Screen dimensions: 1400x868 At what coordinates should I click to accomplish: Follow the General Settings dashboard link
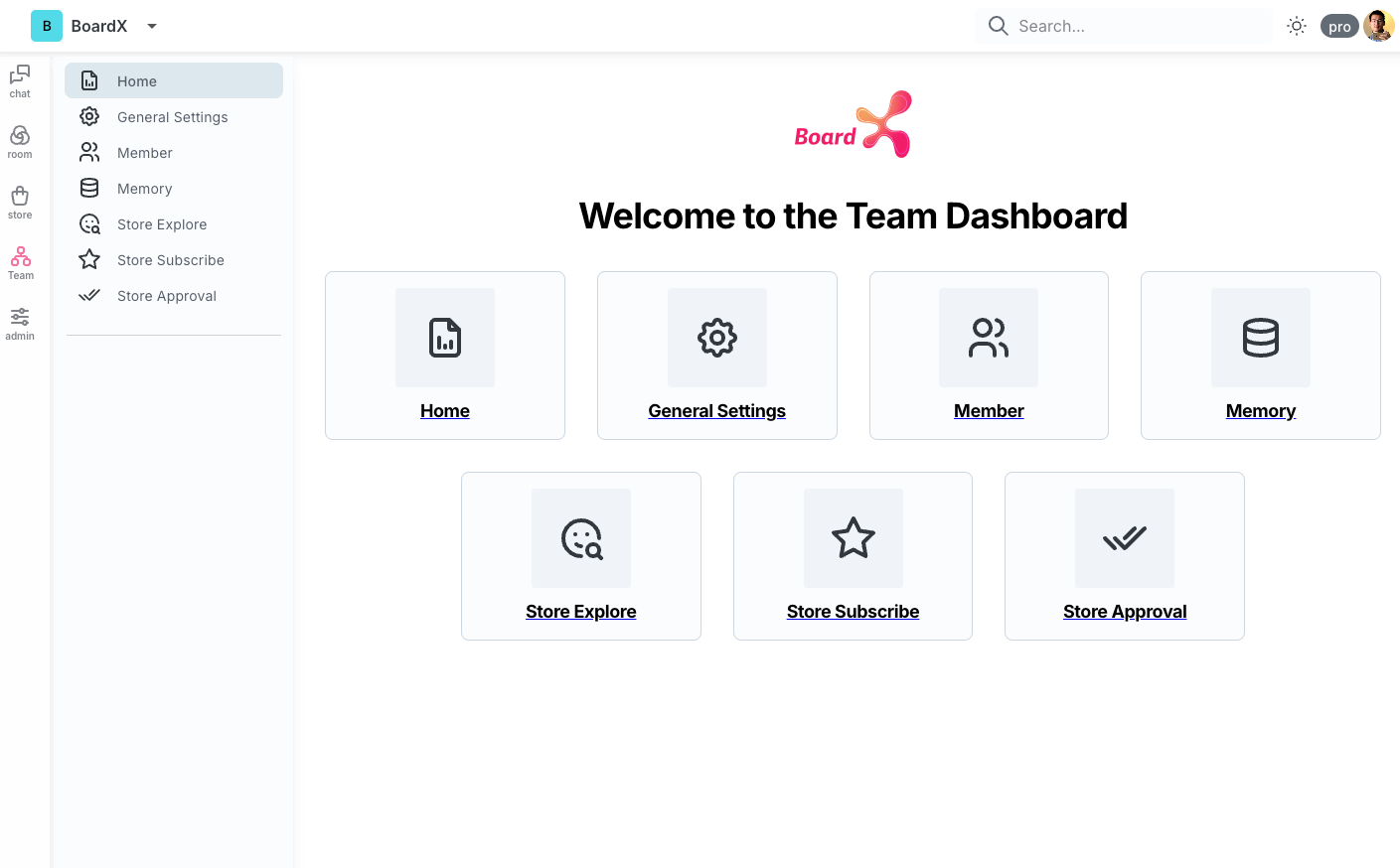(x=717, y=411)
